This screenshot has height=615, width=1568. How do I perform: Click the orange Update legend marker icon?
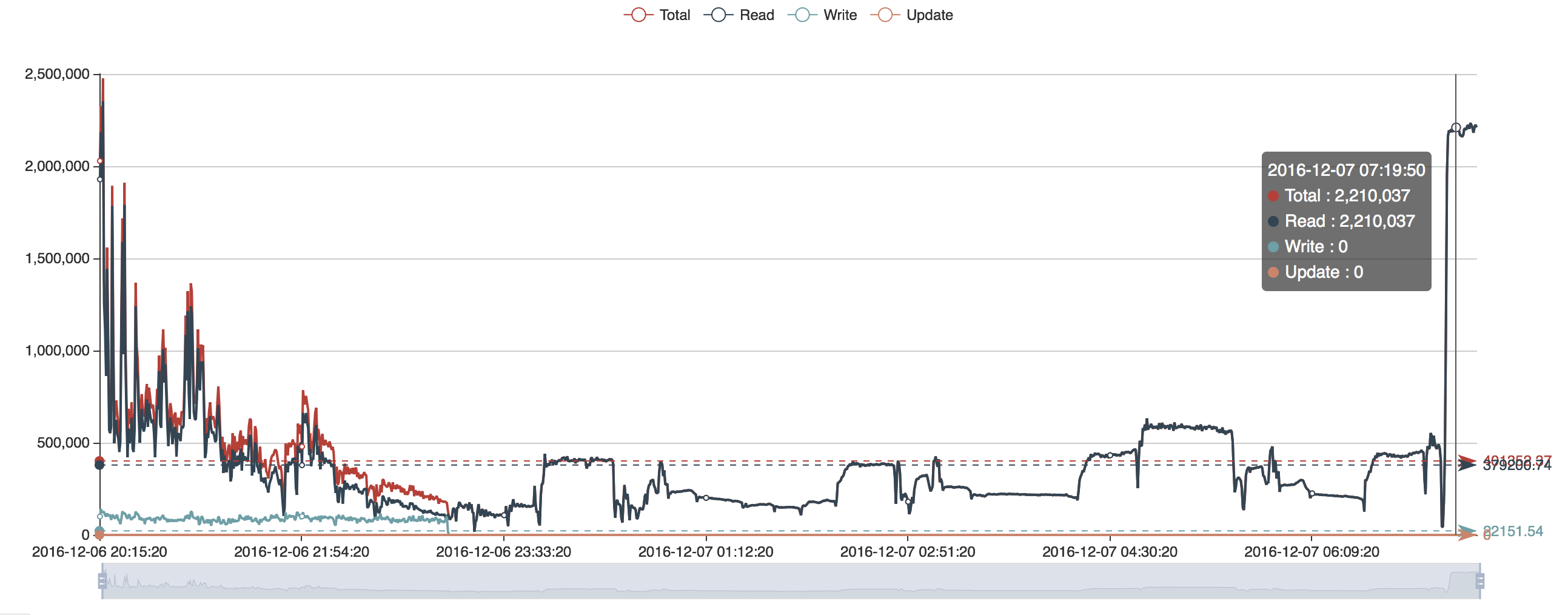885,15
